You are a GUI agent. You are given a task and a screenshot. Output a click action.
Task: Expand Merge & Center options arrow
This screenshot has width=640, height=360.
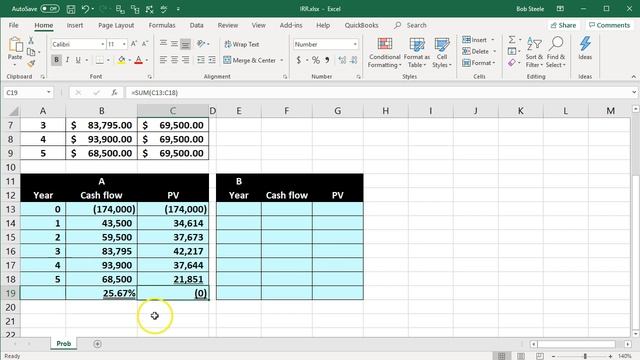click(x=282, y=60)
